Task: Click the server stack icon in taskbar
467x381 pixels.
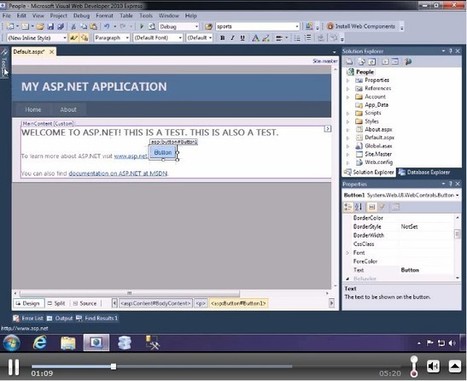Action: coord(124,343)
